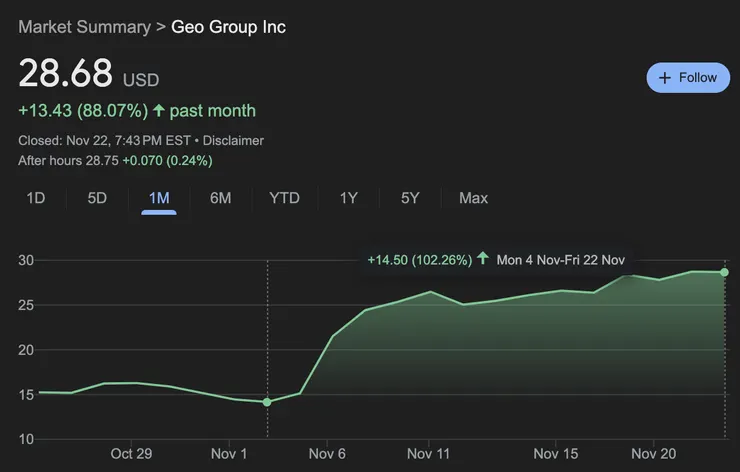
Task: Open the Market Summary breadcrumb link
Action: (84, 27)
